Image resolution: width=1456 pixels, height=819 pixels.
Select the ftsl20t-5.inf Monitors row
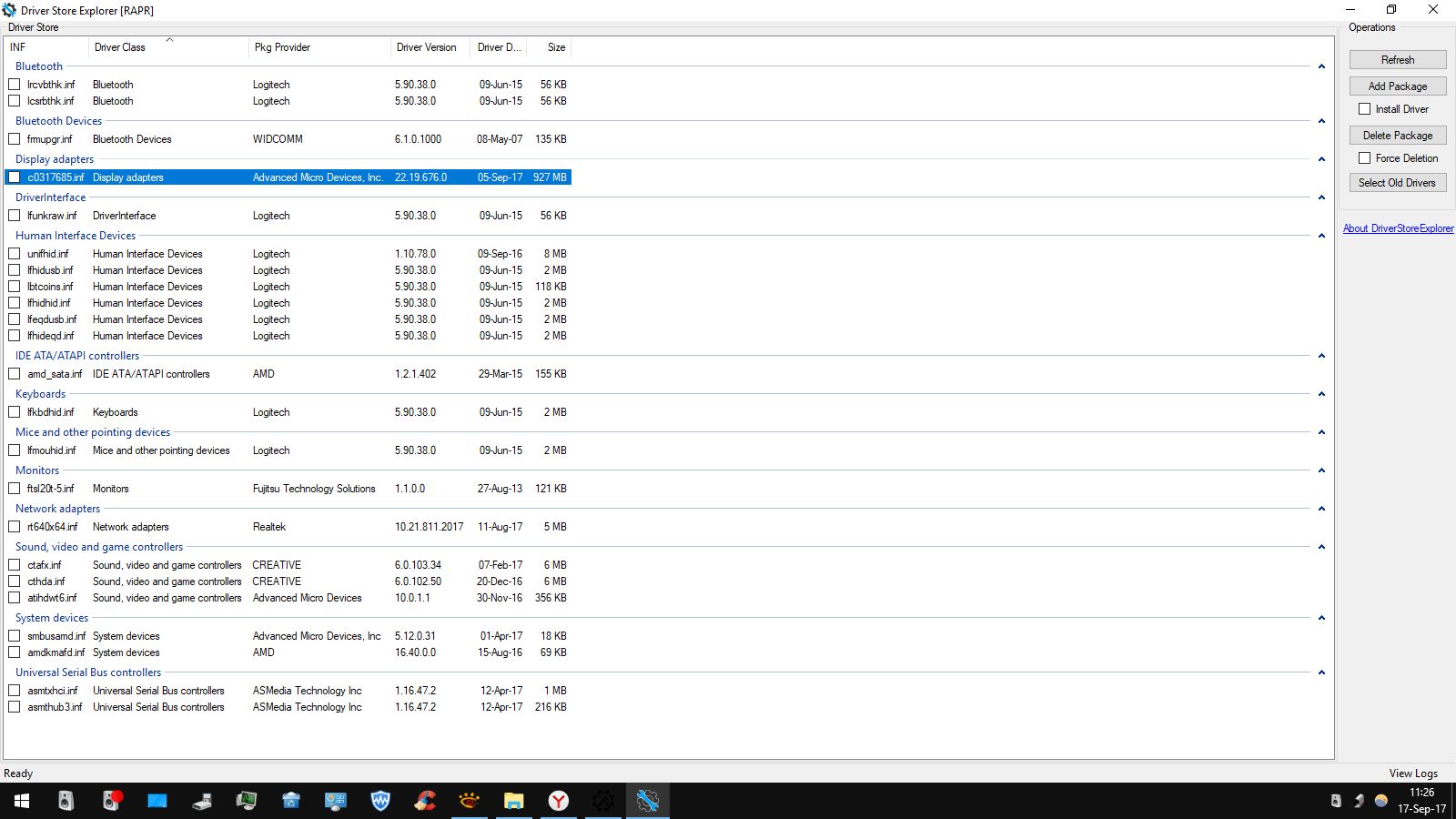click(x=288, y=489)
